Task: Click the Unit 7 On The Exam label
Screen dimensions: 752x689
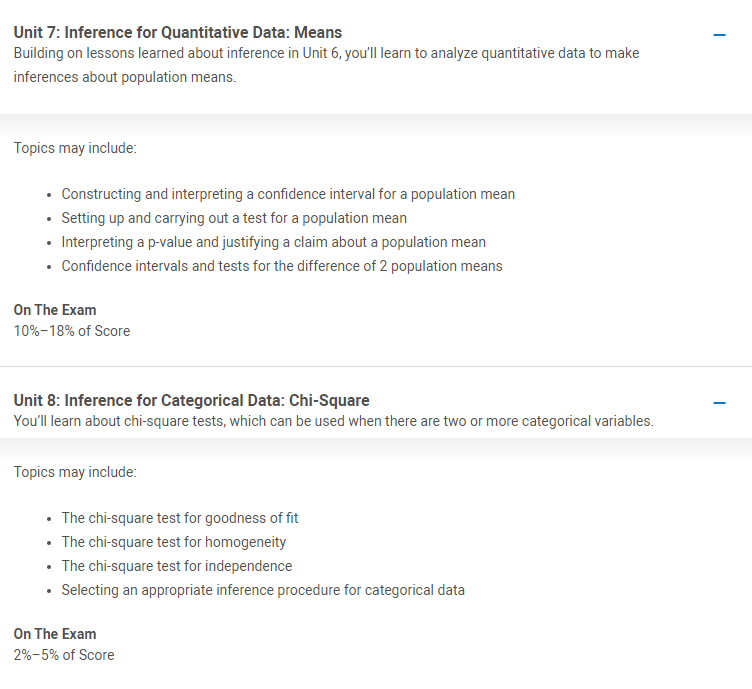Action: (x=55, y=310)
